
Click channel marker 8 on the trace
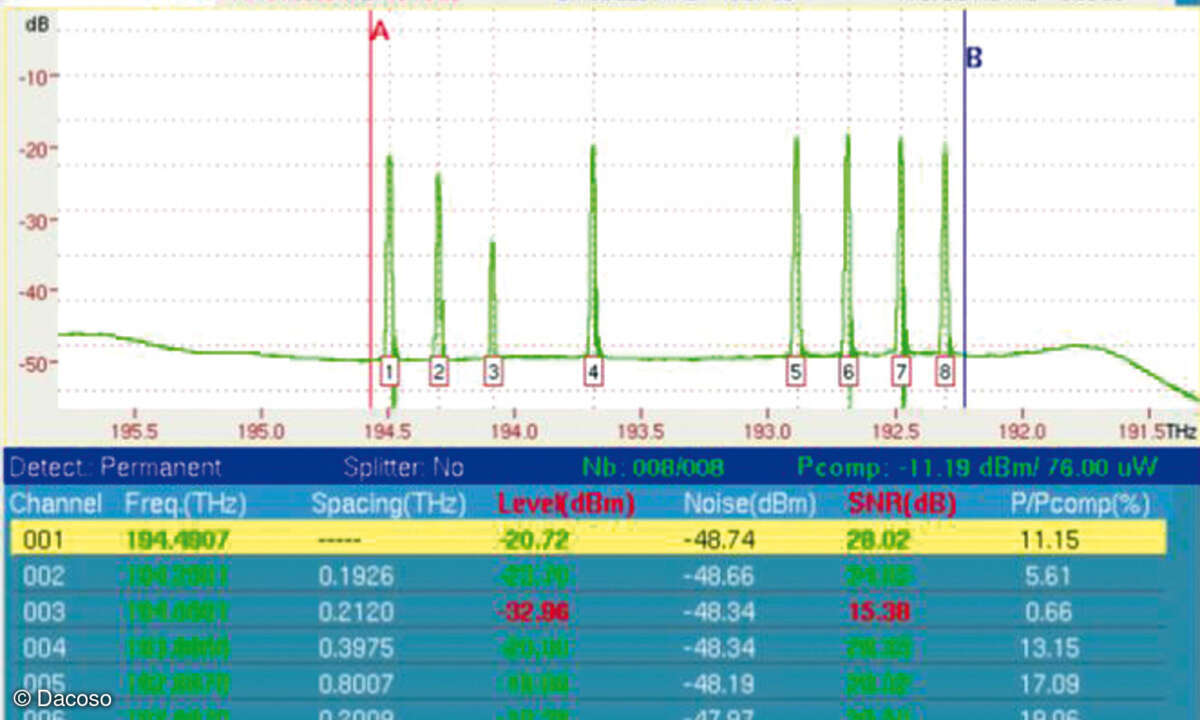(945, 373)
